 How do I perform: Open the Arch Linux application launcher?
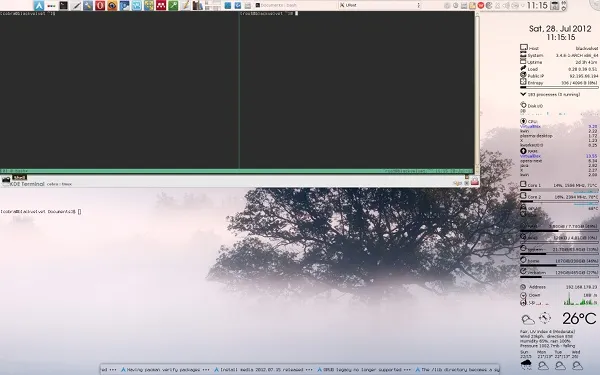(x=39, y=5)
